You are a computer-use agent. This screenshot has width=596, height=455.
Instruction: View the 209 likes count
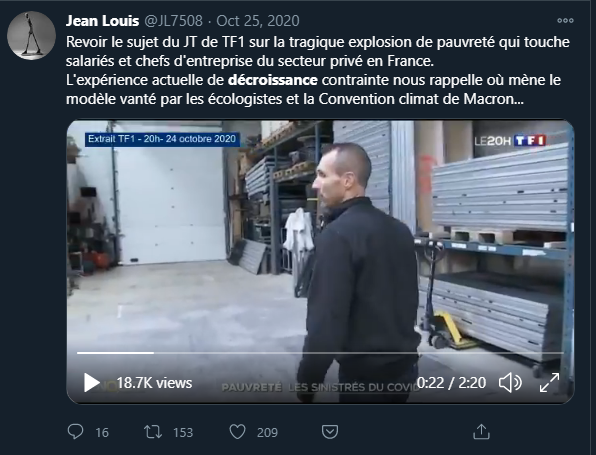(x=267, y=433)
